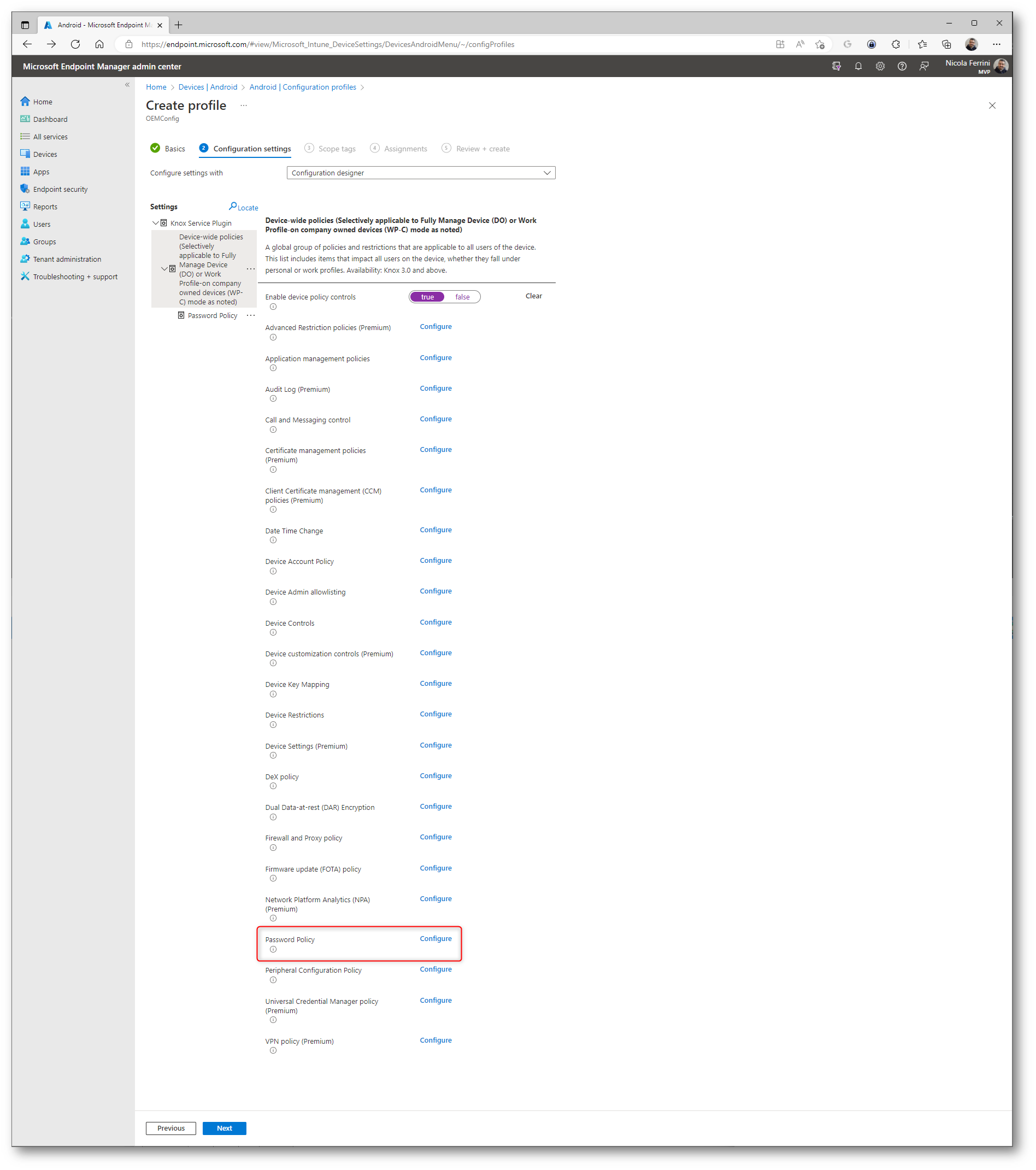Screen dimensions: 1036x1170
Task: Open Create profile title ellipsis menu
Action: (x=243, y=106)
